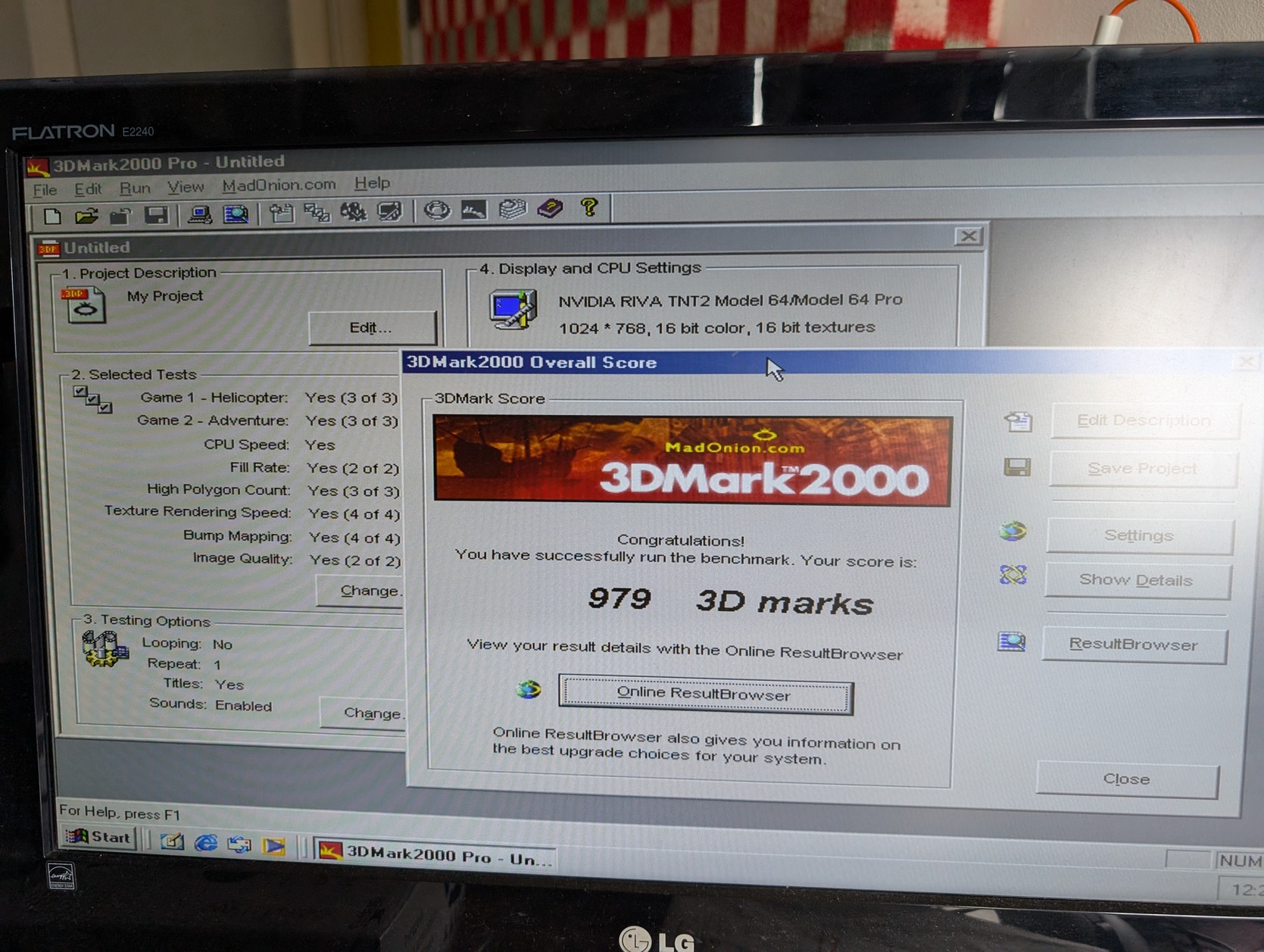This screenshot has height=952, width=1264.
Task: Open the Run menu
Action: pos(135,188)
